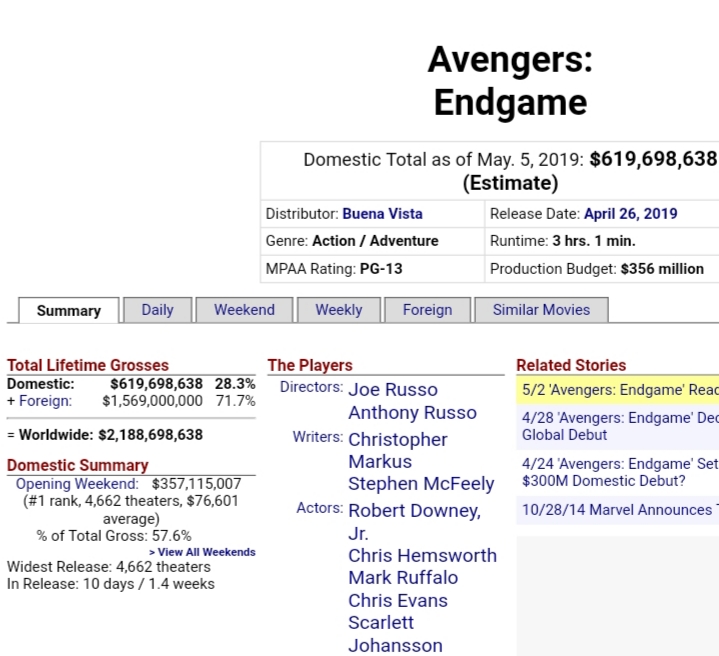
Task: Expand View All Weekends
Action: (x=202, y=552)
